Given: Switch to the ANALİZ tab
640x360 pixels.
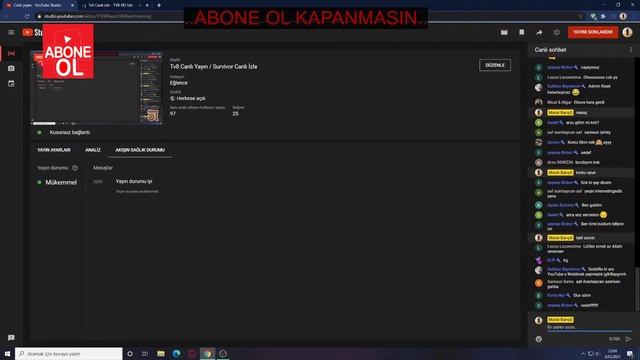Looking at the screenshot, I should [x=93, y=150].
